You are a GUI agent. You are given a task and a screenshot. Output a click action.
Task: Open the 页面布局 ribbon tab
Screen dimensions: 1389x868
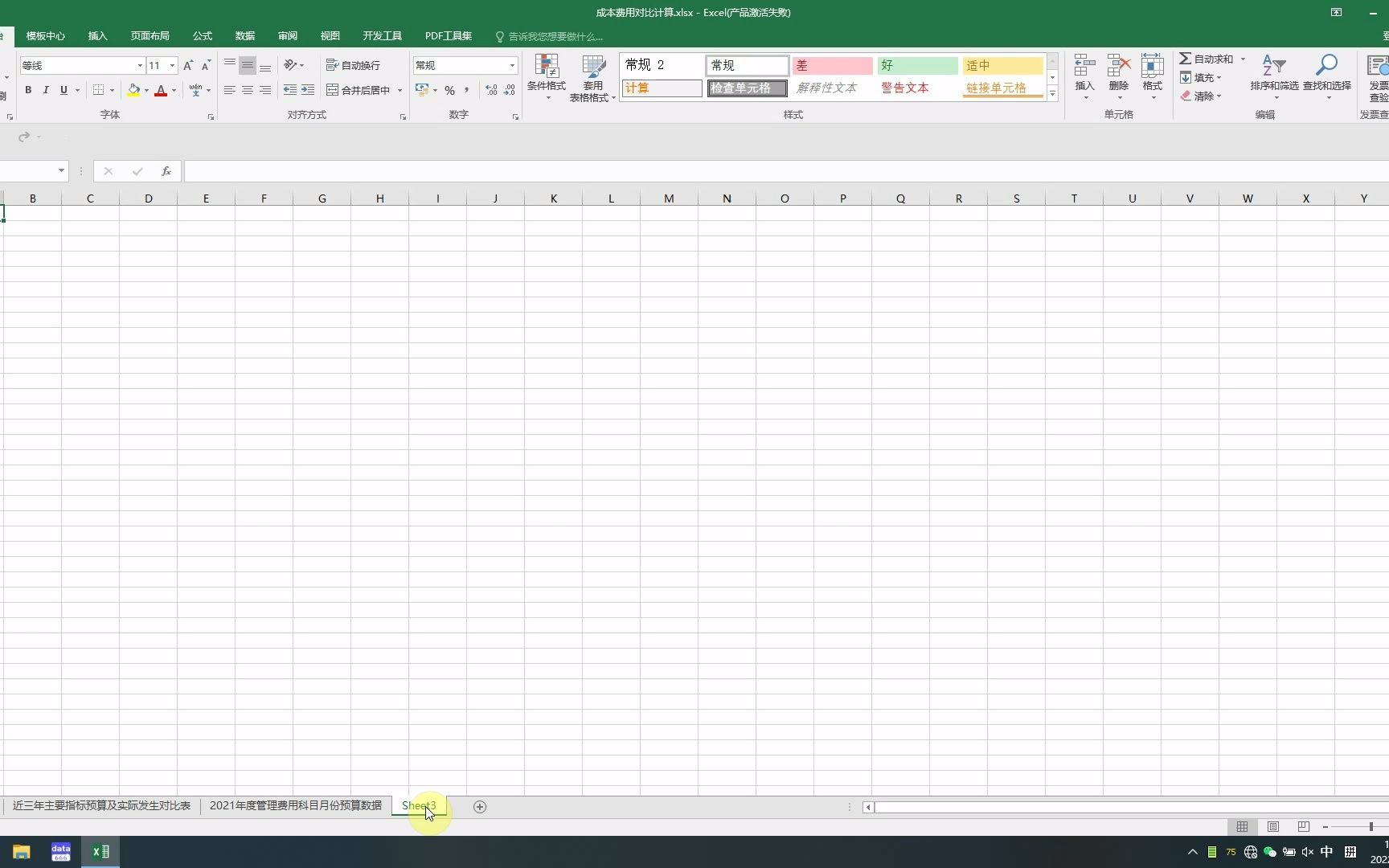150,36
